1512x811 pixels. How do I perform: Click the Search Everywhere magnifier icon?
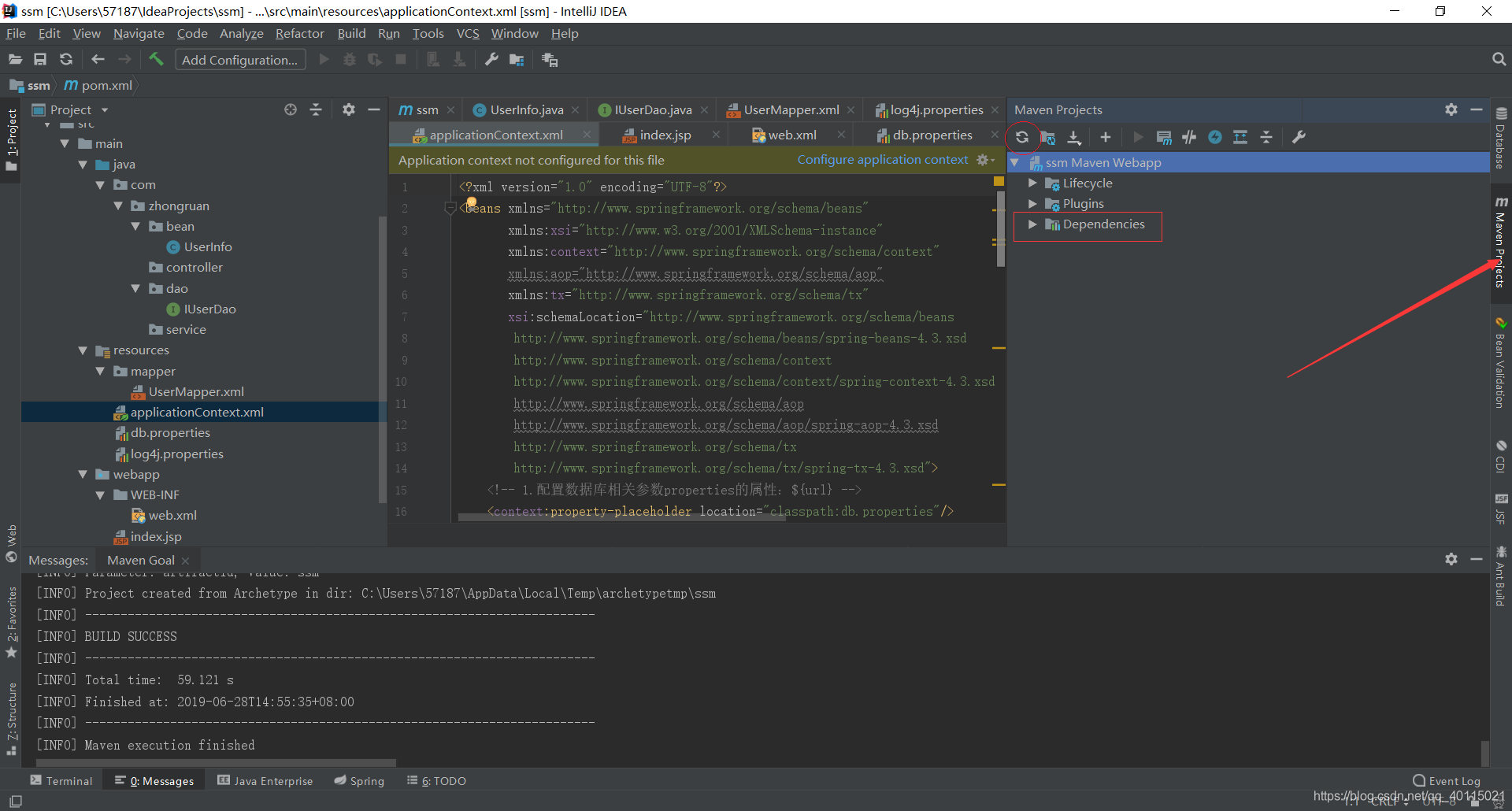tap(1499, 60)
